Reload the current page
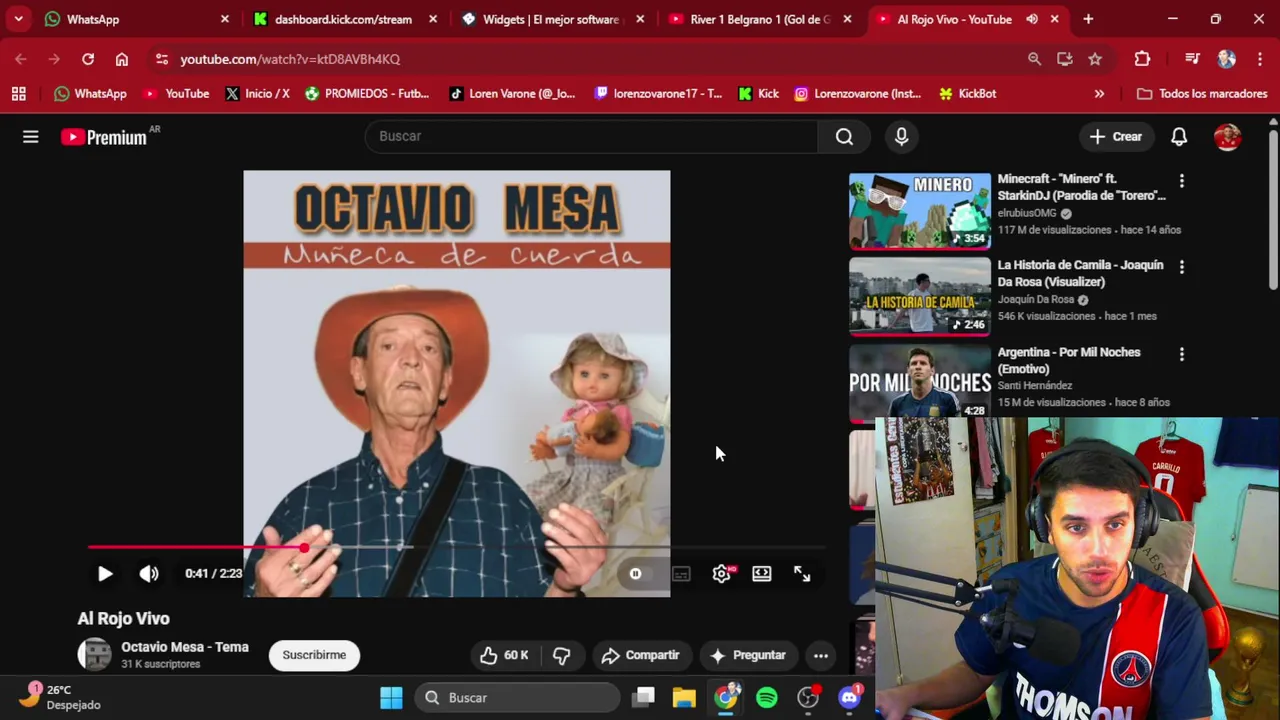This screenshot has width=1280, height=720. point(88,59)
